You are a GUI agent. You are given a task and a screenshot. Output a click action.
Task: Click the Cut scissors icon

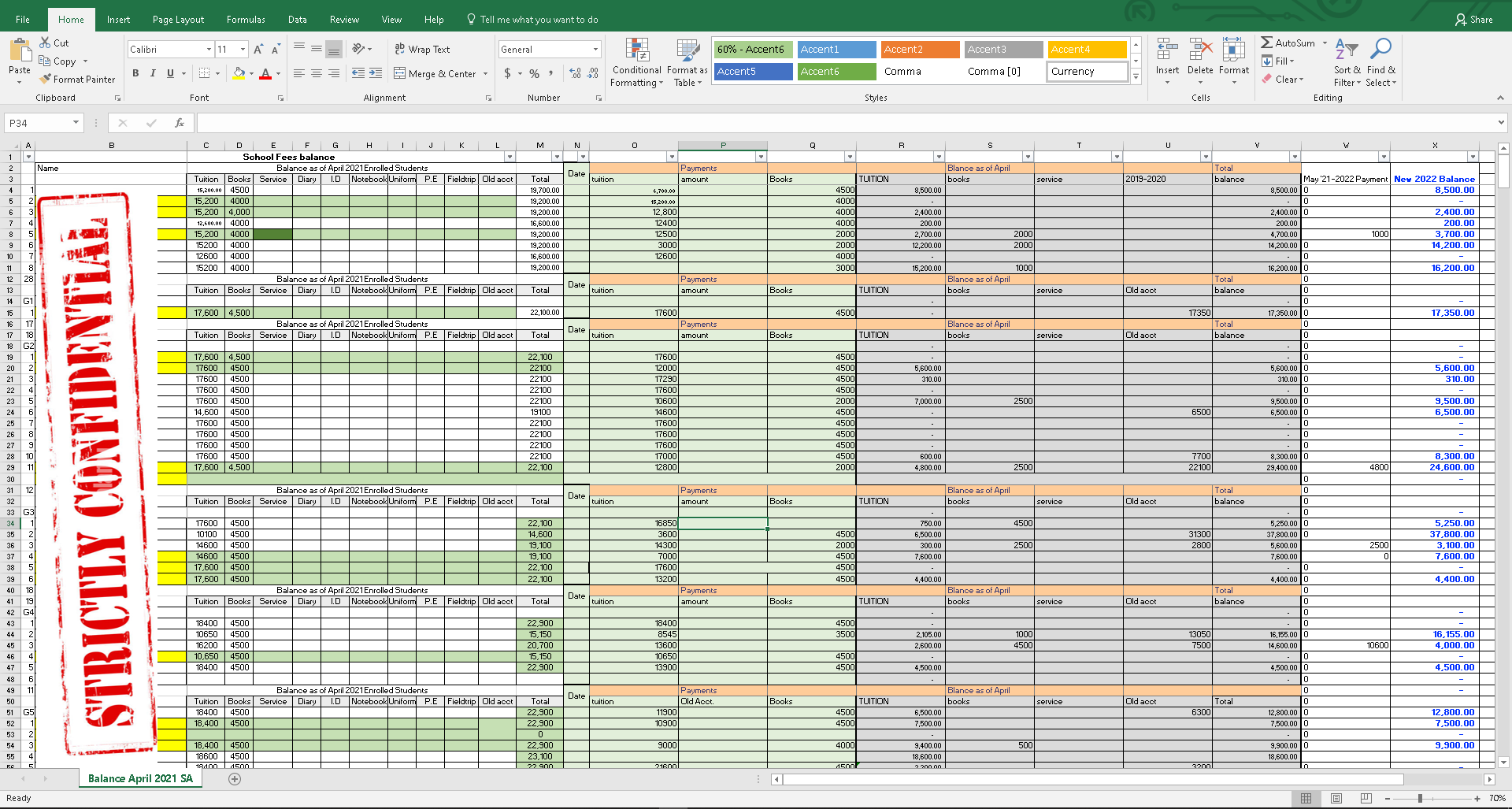(x=45, y=43)
